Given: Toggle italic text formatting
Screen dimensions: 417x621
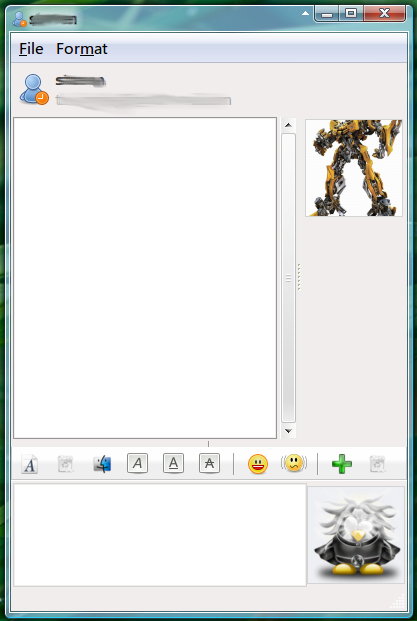Looking at the screenshot, I should [x=137, y=463].
